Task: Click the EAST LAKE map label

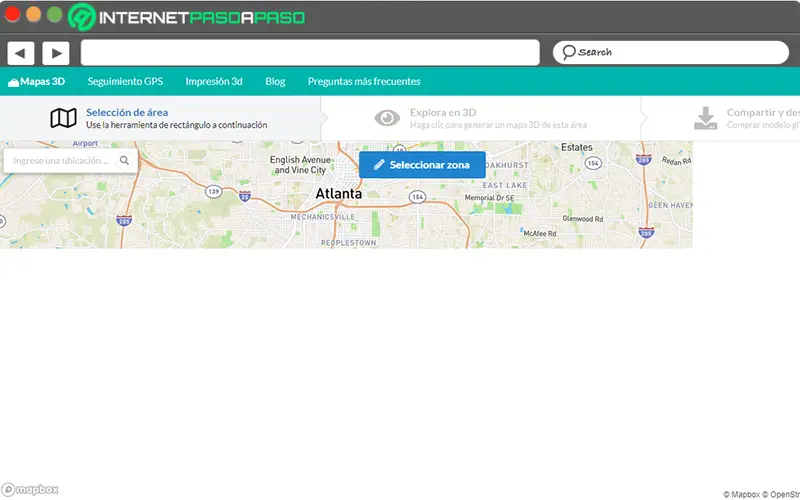Action: coord(505,185)
